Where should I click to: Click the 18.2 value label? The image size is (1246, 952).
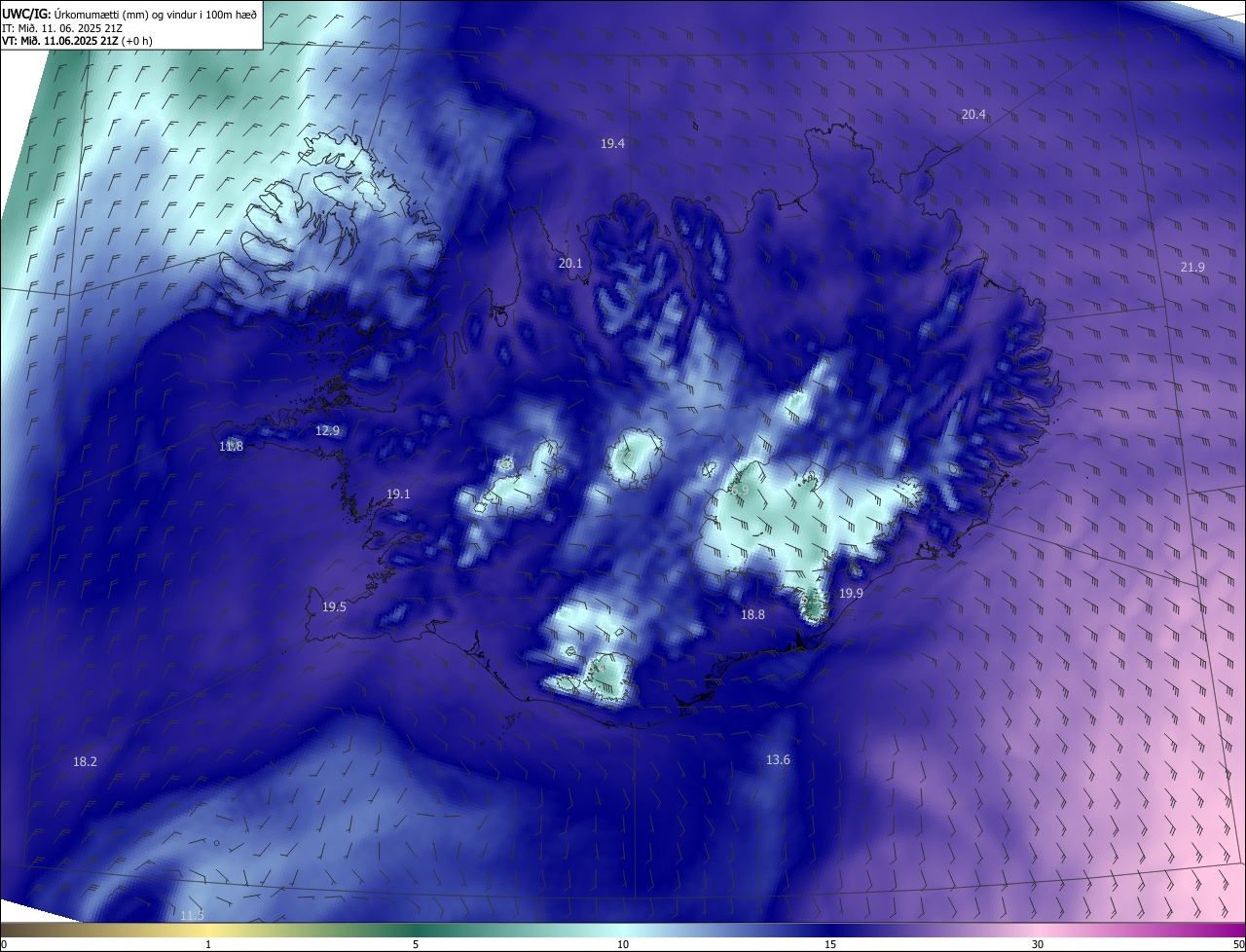(x=85, y=761)
